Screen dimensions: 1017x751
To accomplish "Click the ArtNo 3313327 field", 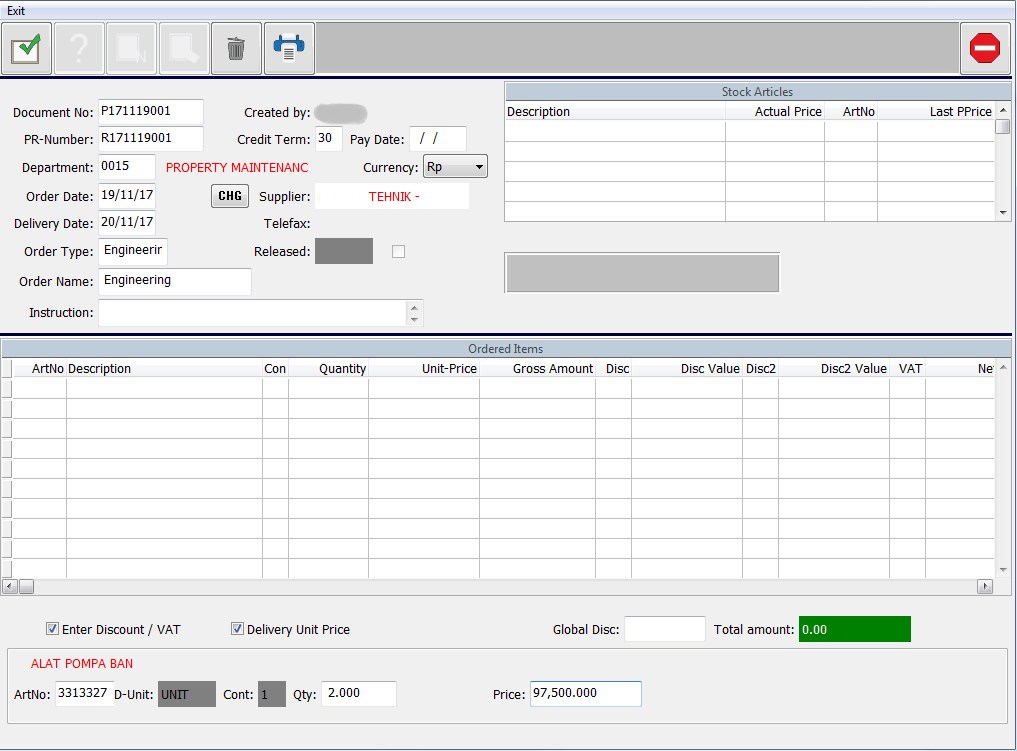I will (x=84, y=693).
